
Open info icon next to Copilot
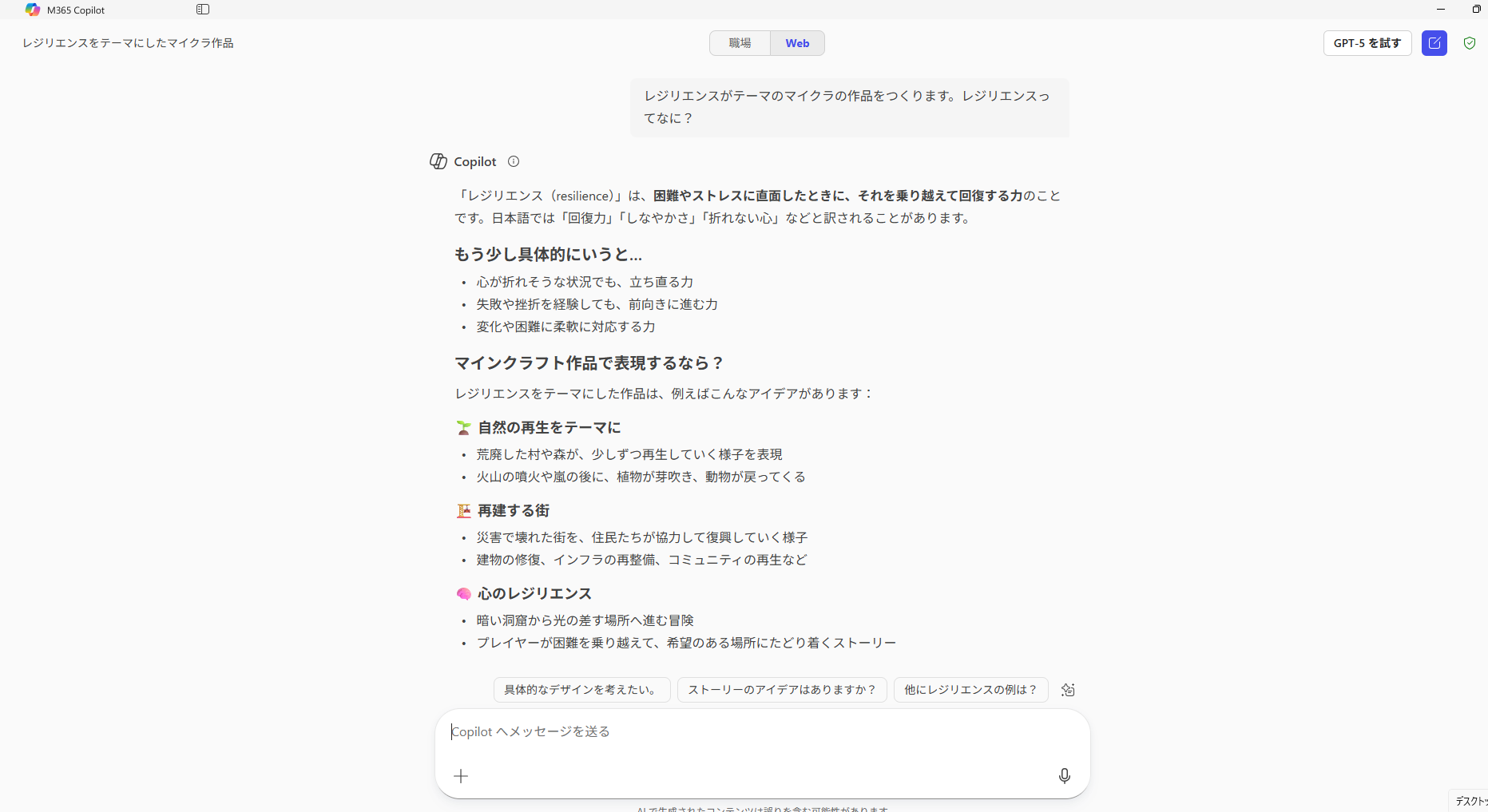coord(514,161)
